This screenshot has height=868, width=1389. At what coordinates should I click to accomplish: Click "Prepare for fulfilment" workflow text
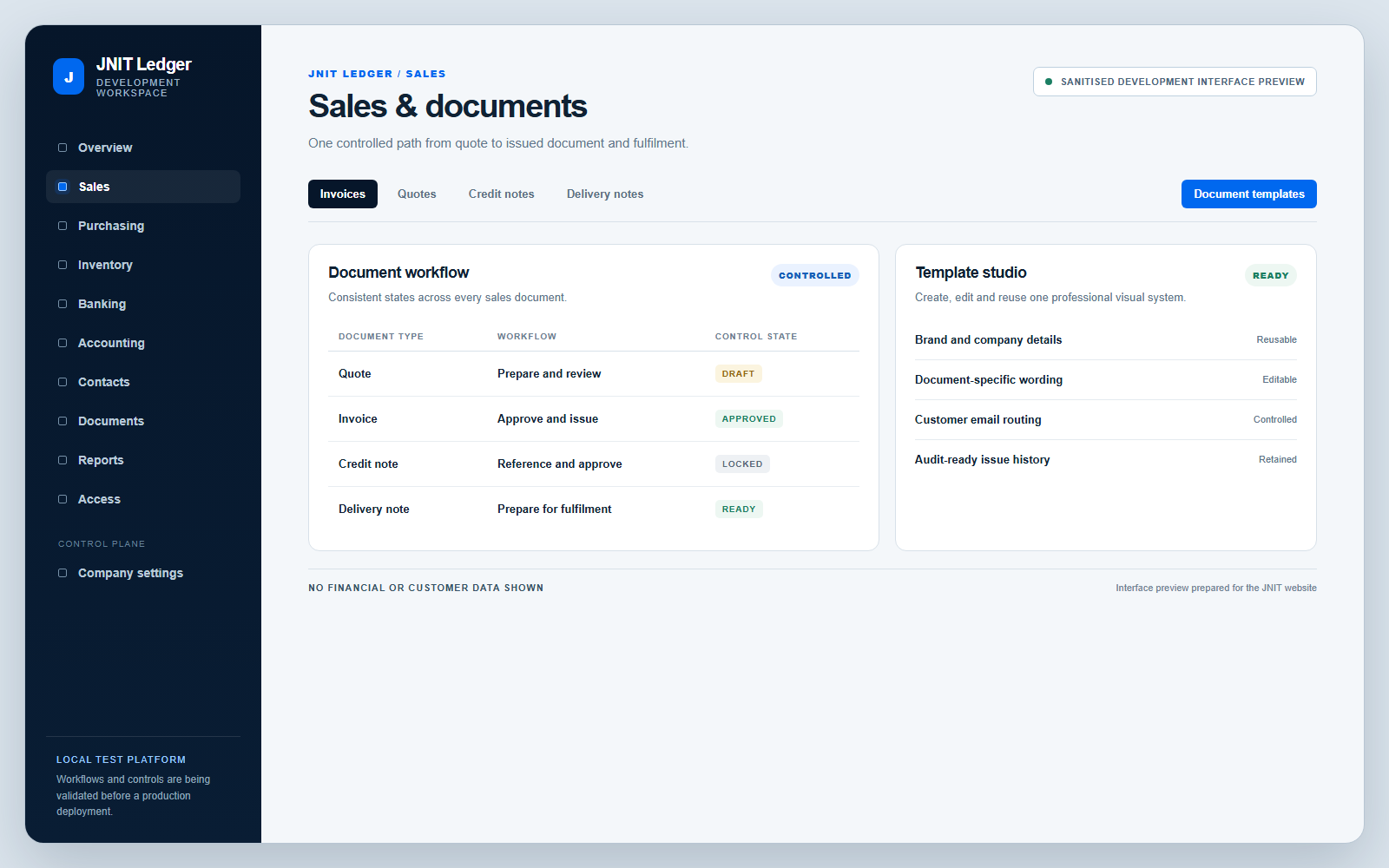point(555,509)
